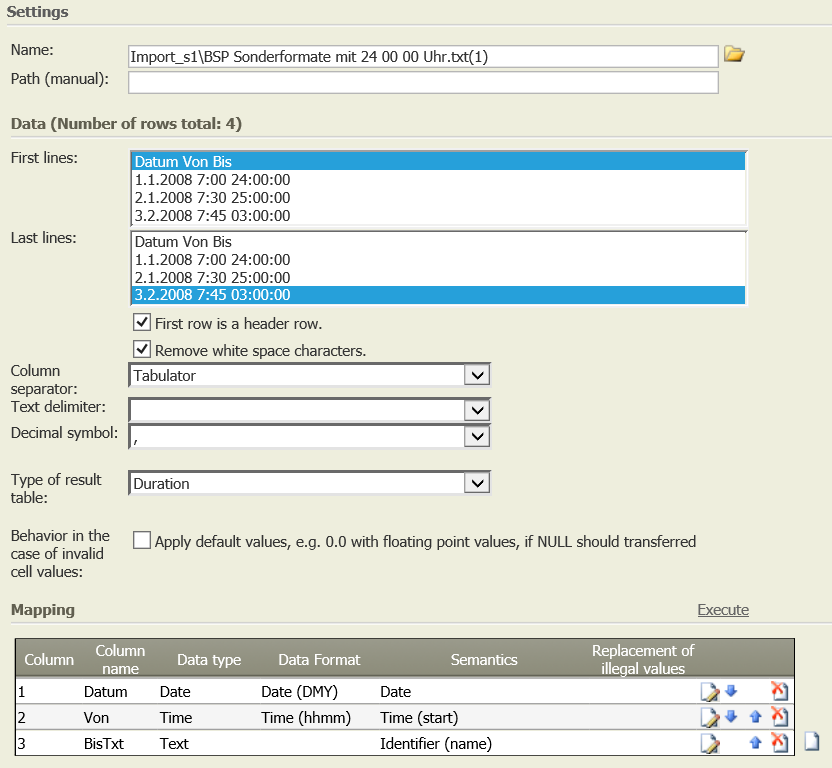
Task: Select highlighted '3.2.2008 7:45 03:00:00' in Last lines
Action: point(438,295)
